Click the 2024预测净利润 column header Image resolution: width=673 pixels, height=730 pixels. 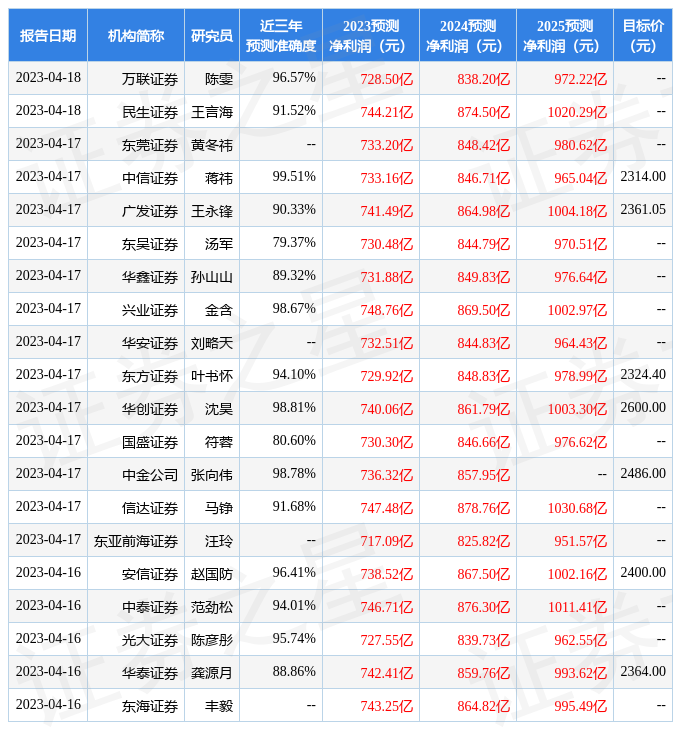468,35
